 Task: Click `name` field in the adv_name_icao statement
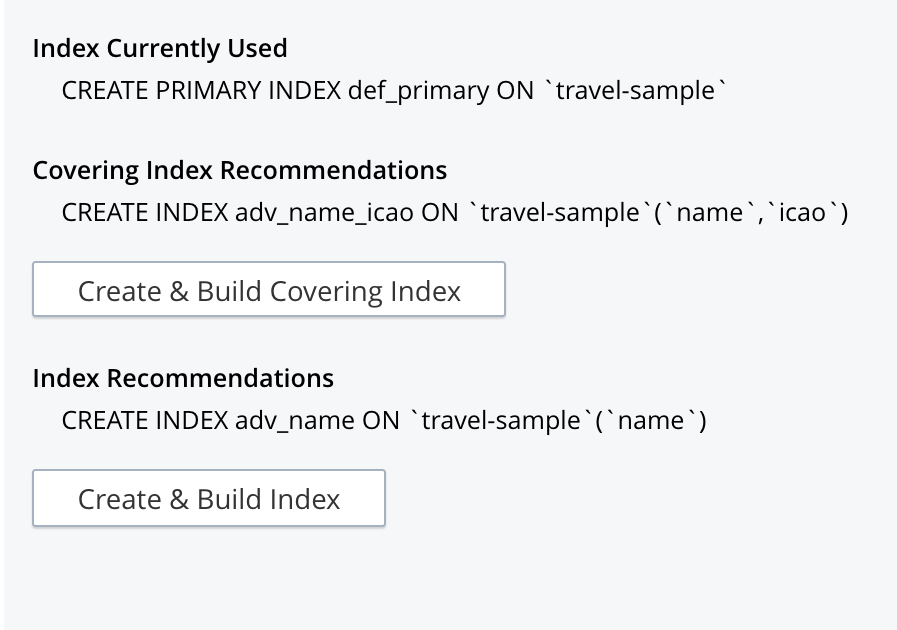coord(710,212)
